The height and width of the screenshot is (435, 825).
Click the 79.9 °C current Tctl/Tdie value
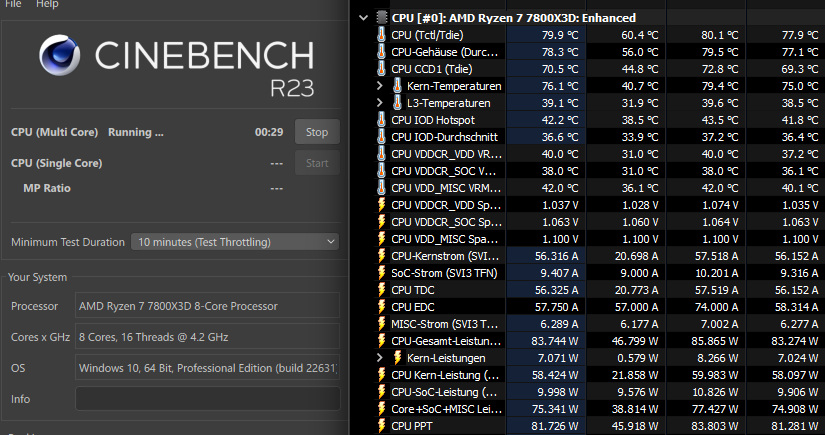pyautogui.click(x=560, y=35)
